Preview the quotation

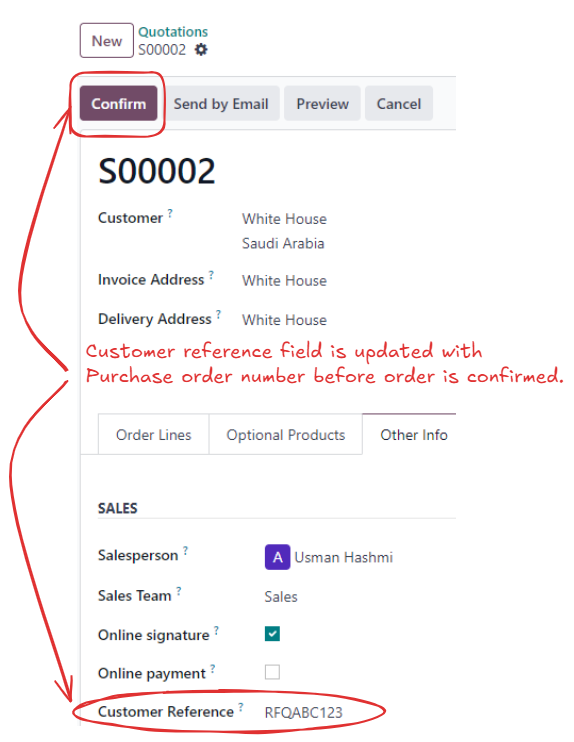pos(322,104)
